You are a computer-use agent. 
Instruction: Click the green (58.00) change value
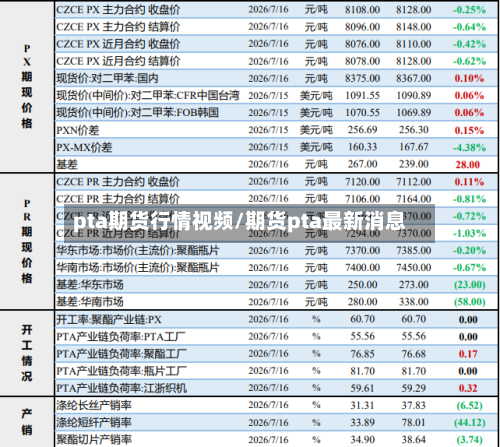point(469,302)
